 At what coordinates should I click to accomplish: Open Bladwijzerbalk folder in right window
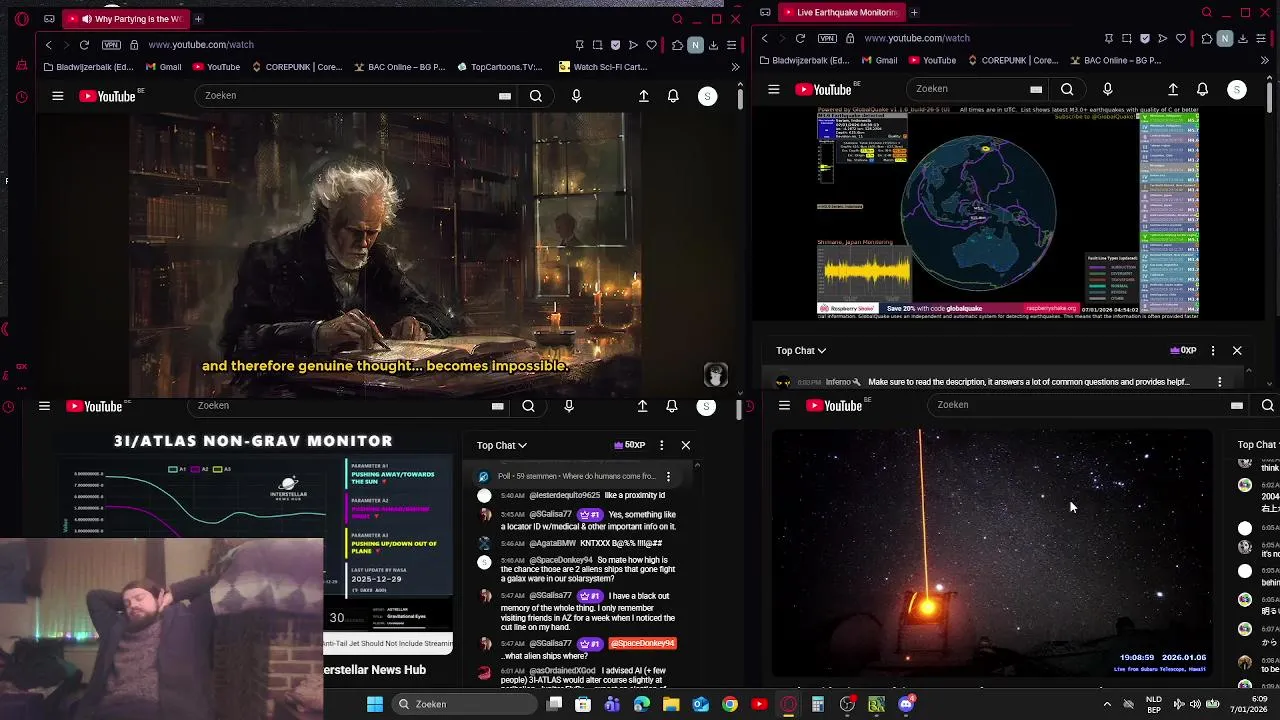(804, 60)
